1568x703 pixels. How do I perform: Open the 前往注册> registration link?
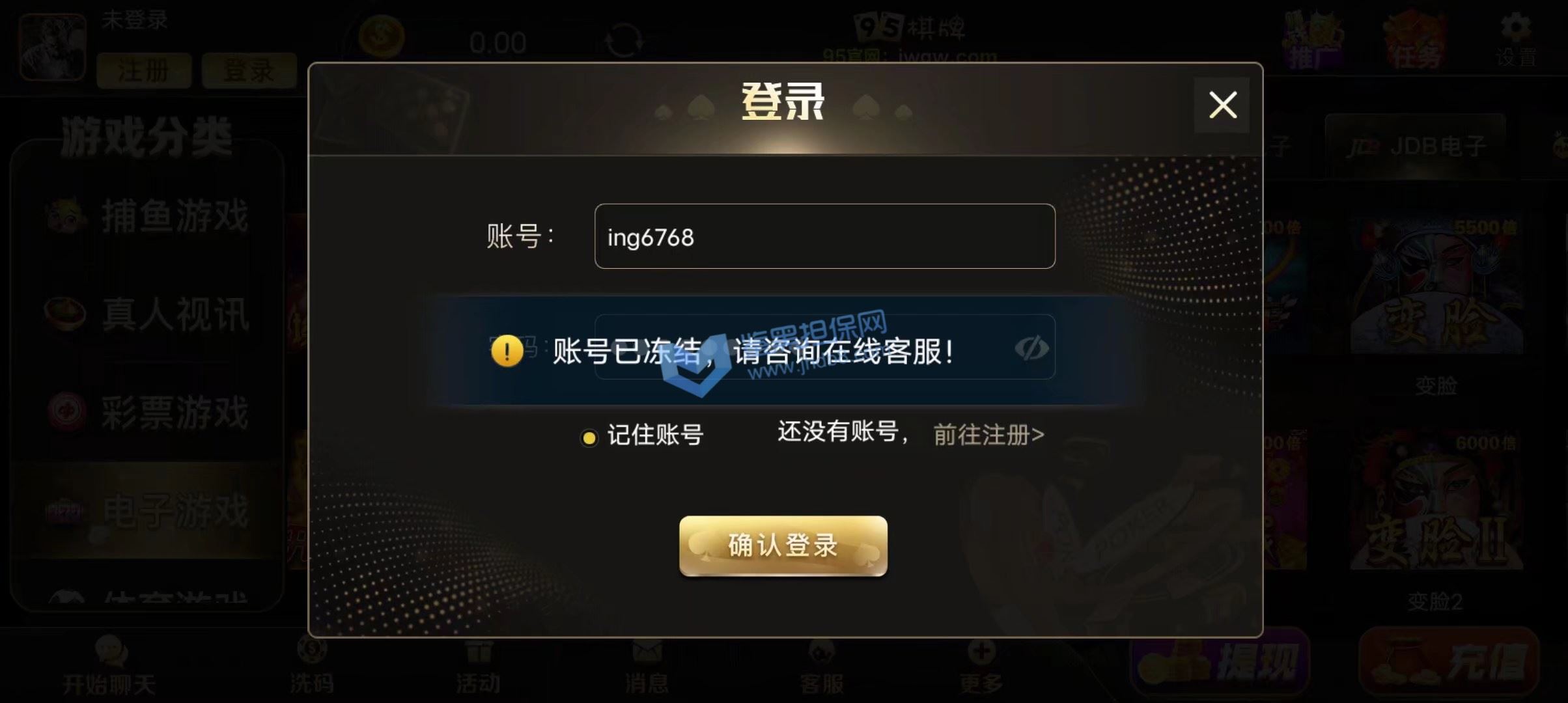click(x=988, y=434)
